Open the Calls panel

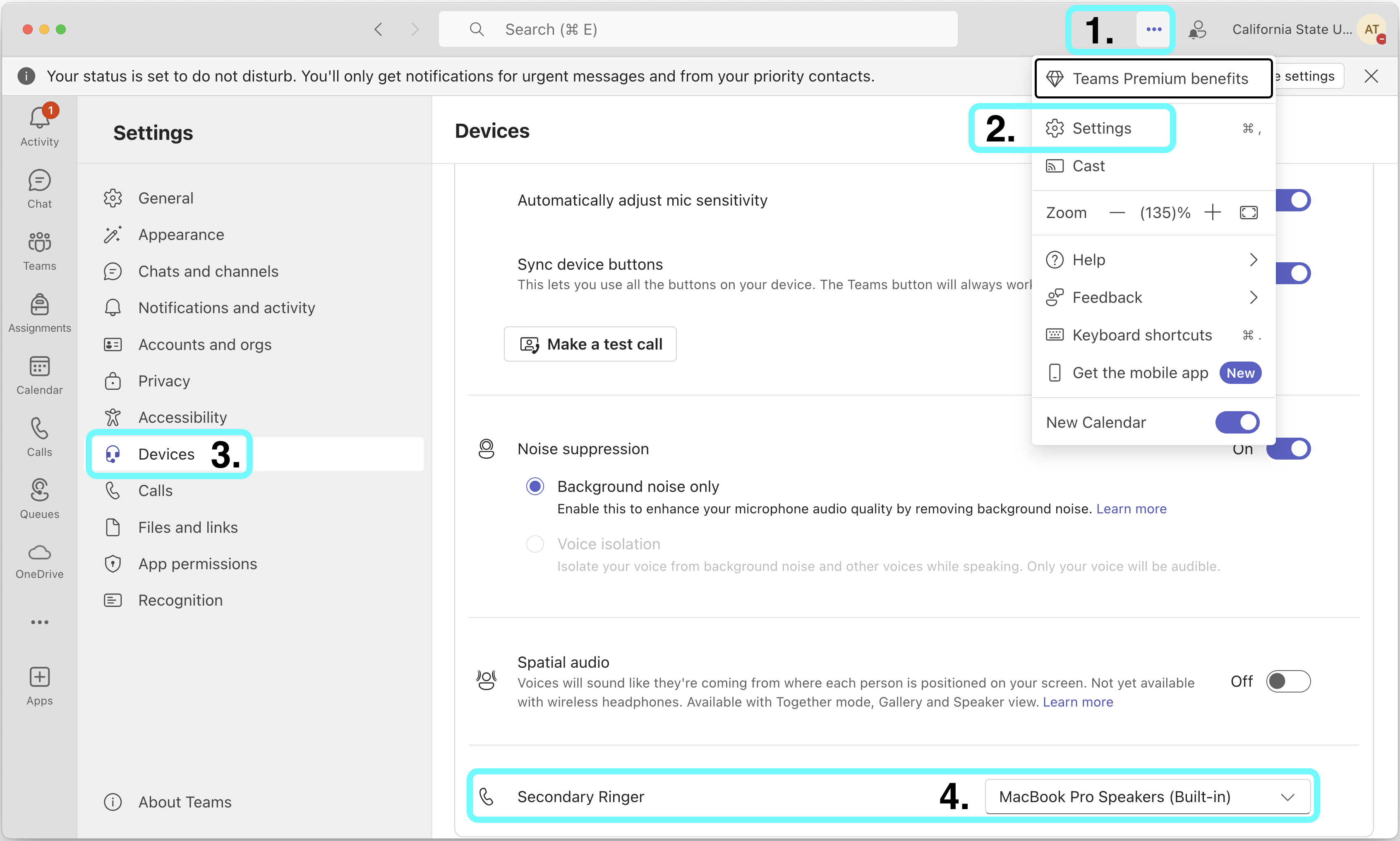tap(38, 437)
